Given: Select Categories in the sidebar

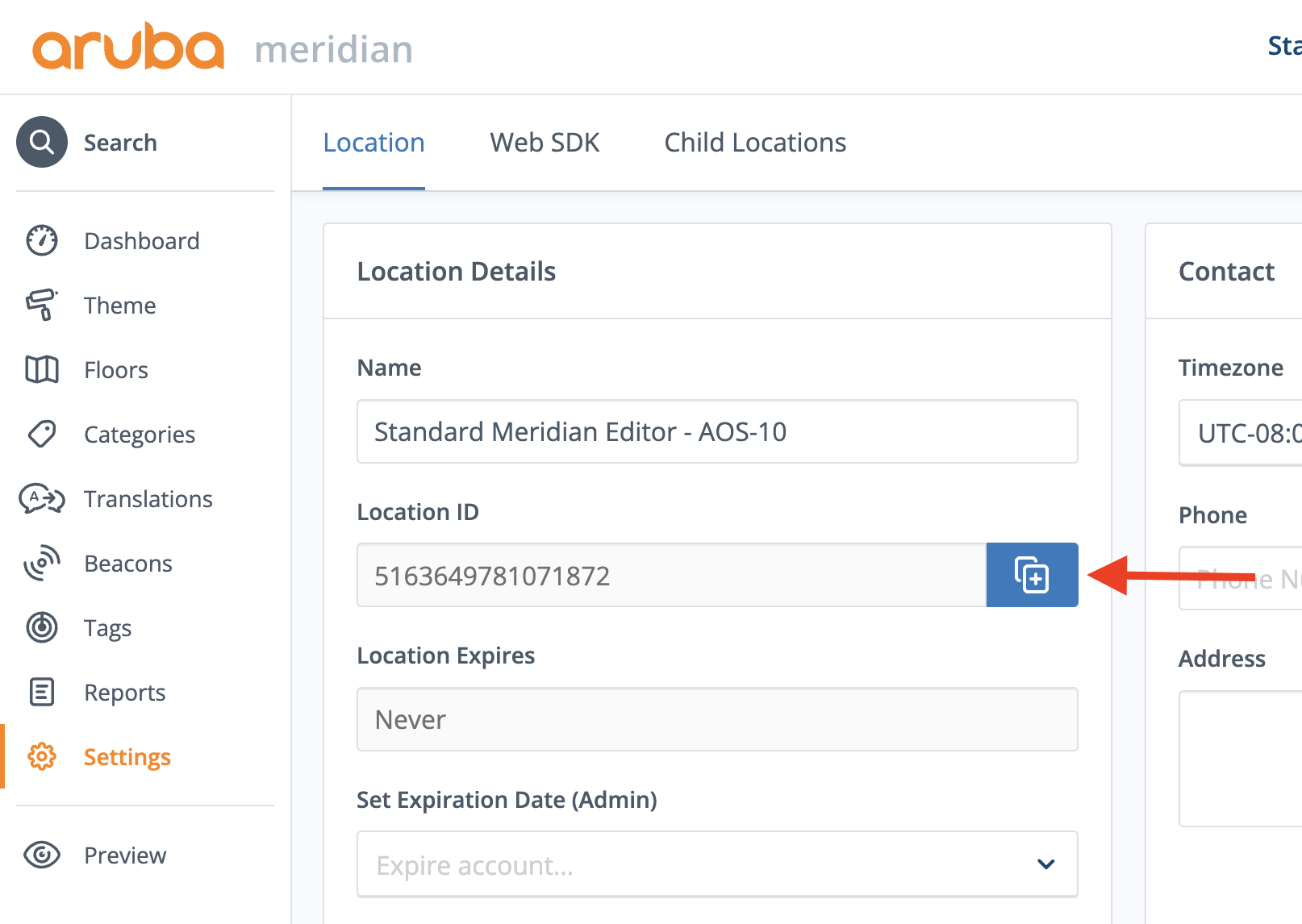Looking at the screenshot, I should 140,435.
